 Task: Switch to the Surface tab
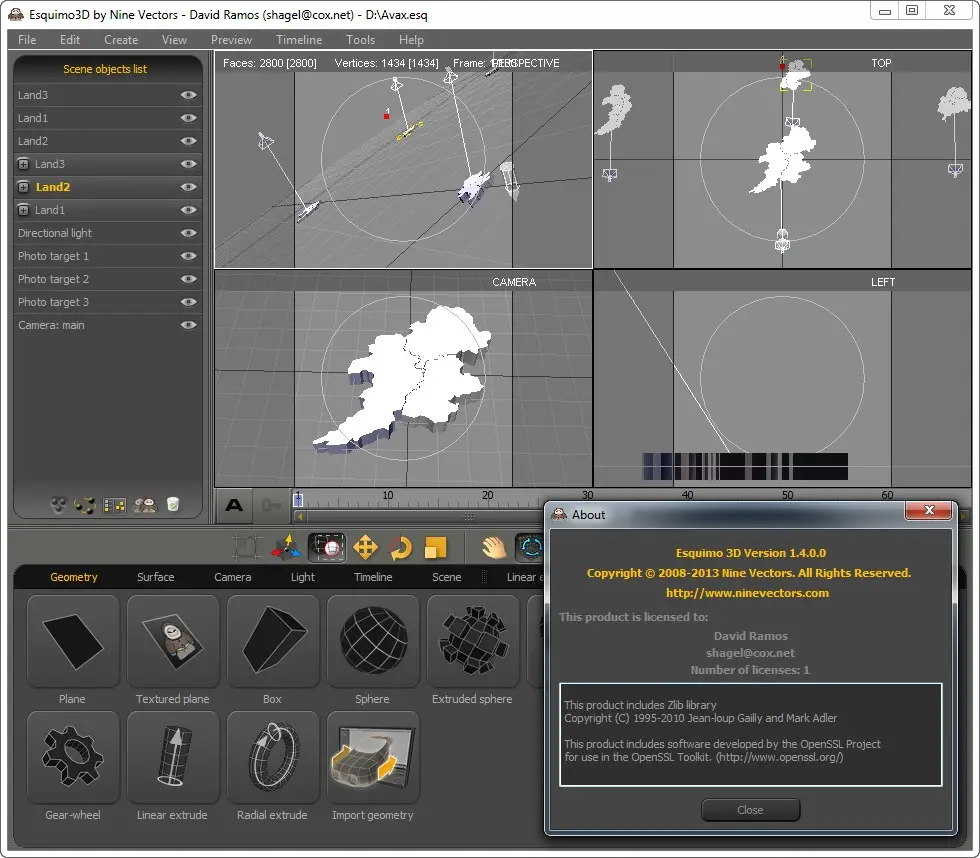pos(156,577)
